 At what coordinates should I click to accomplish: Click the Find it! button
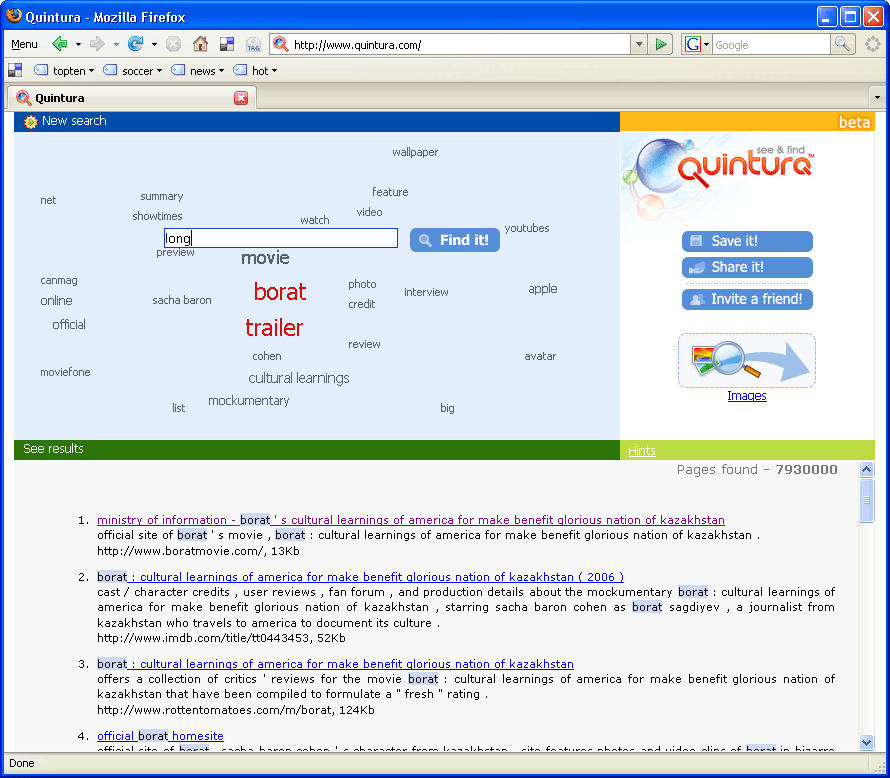click(455, 240)
